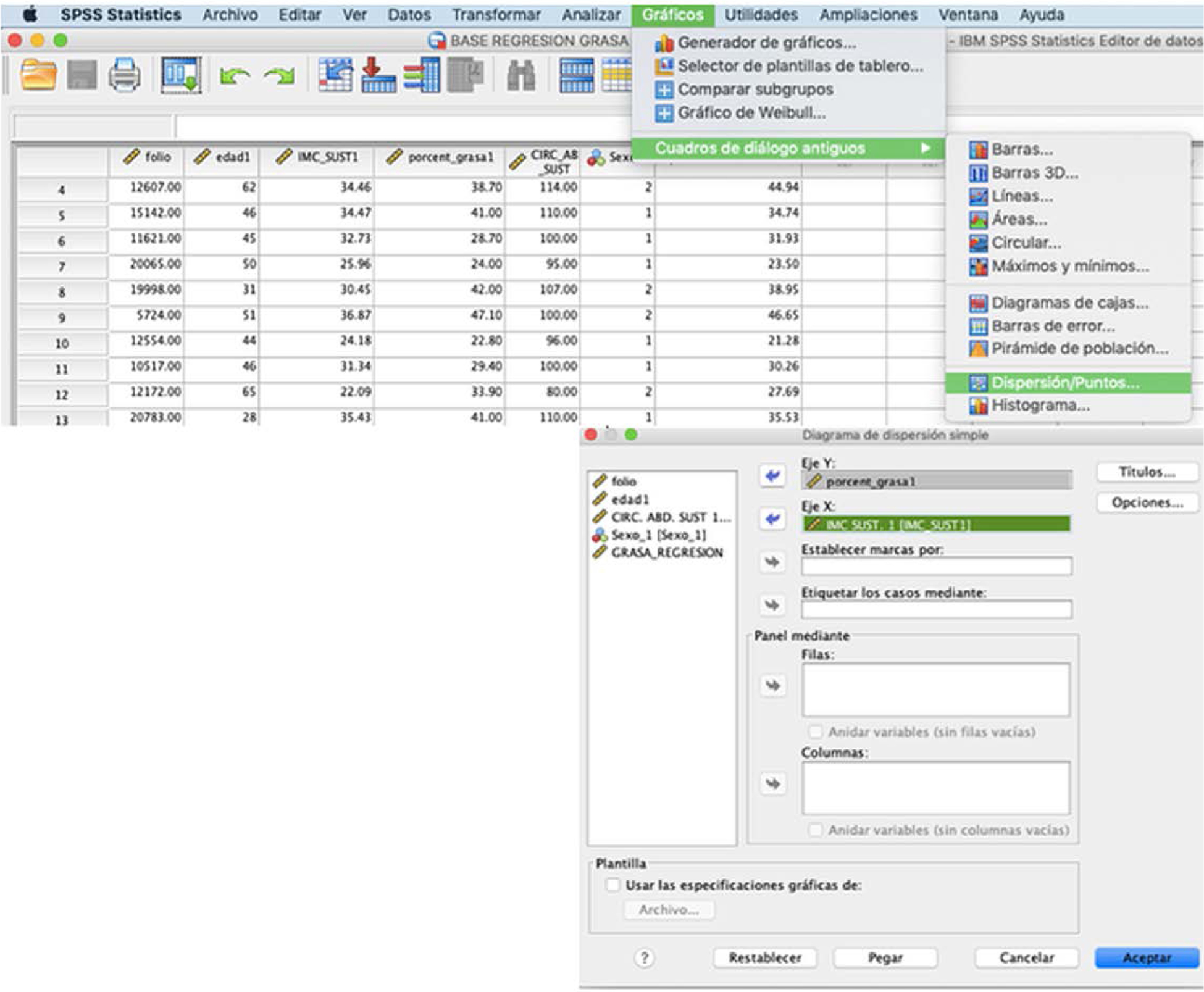Click the Cancelar button
The height and width of the screenshot is (992, 1204).
tap(1026, 958)
